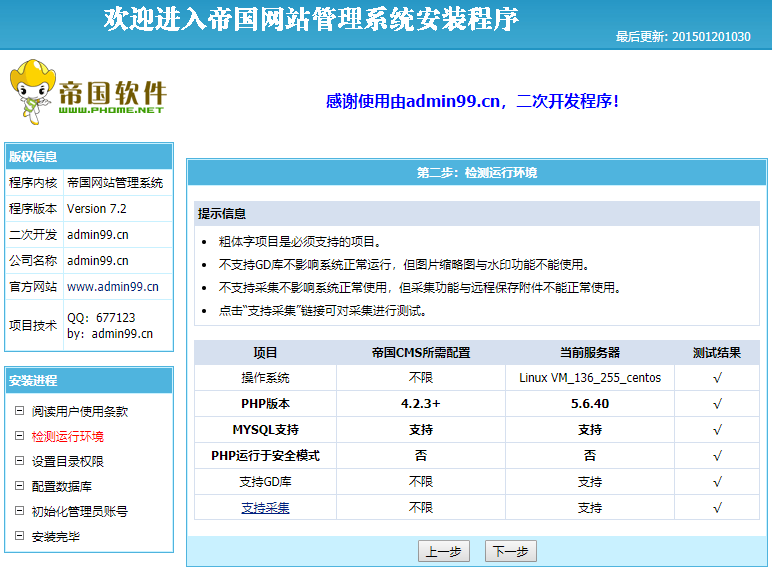
Task: Click the checkmark in the MYSQL支持 row
Action: [717, 430]
